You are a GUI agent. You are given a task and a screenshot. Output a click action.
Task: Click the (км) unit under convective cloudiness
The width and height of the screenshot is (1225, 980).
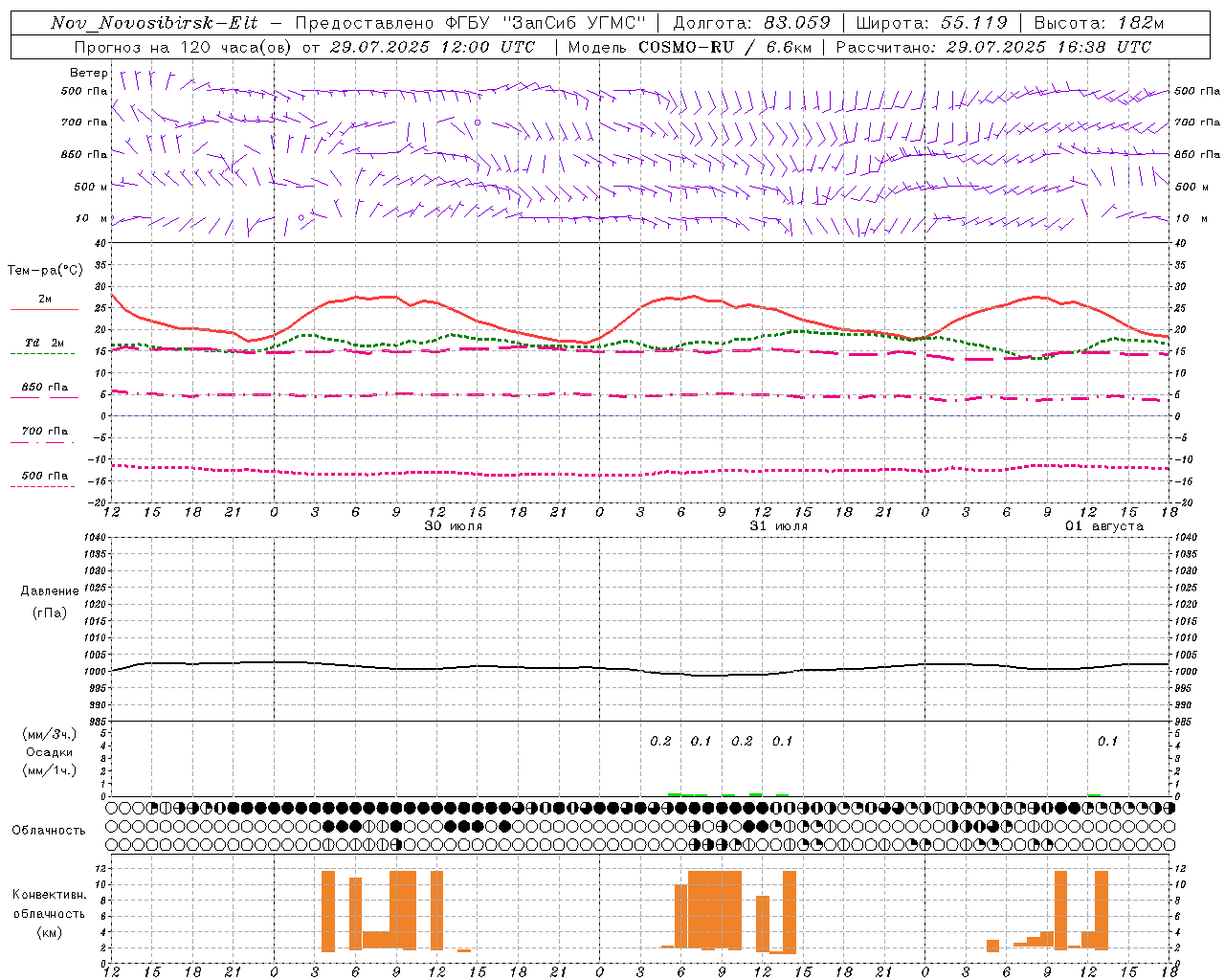(49, 932)
